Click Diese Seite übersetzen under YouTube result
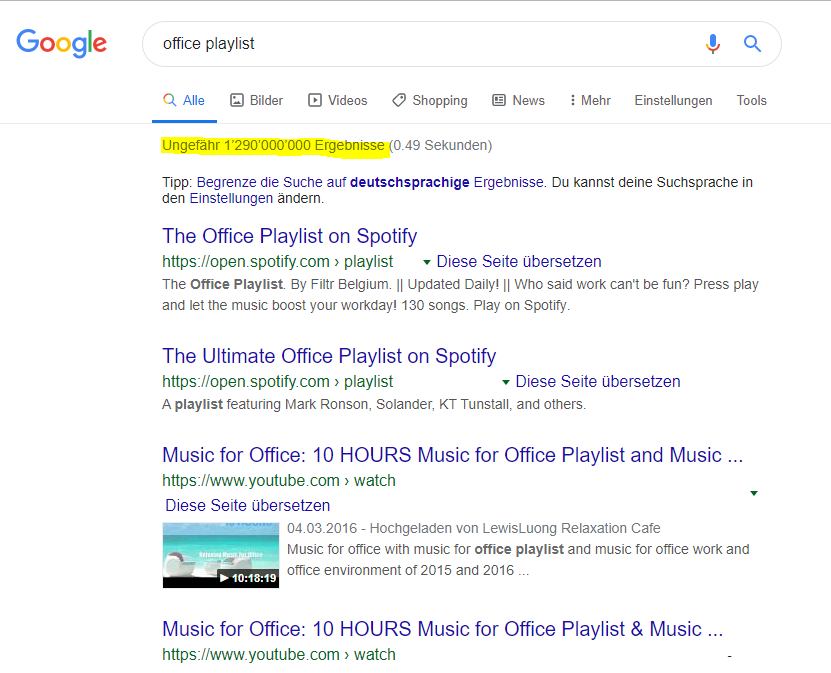Screen dimensions: 831x673 247,505
